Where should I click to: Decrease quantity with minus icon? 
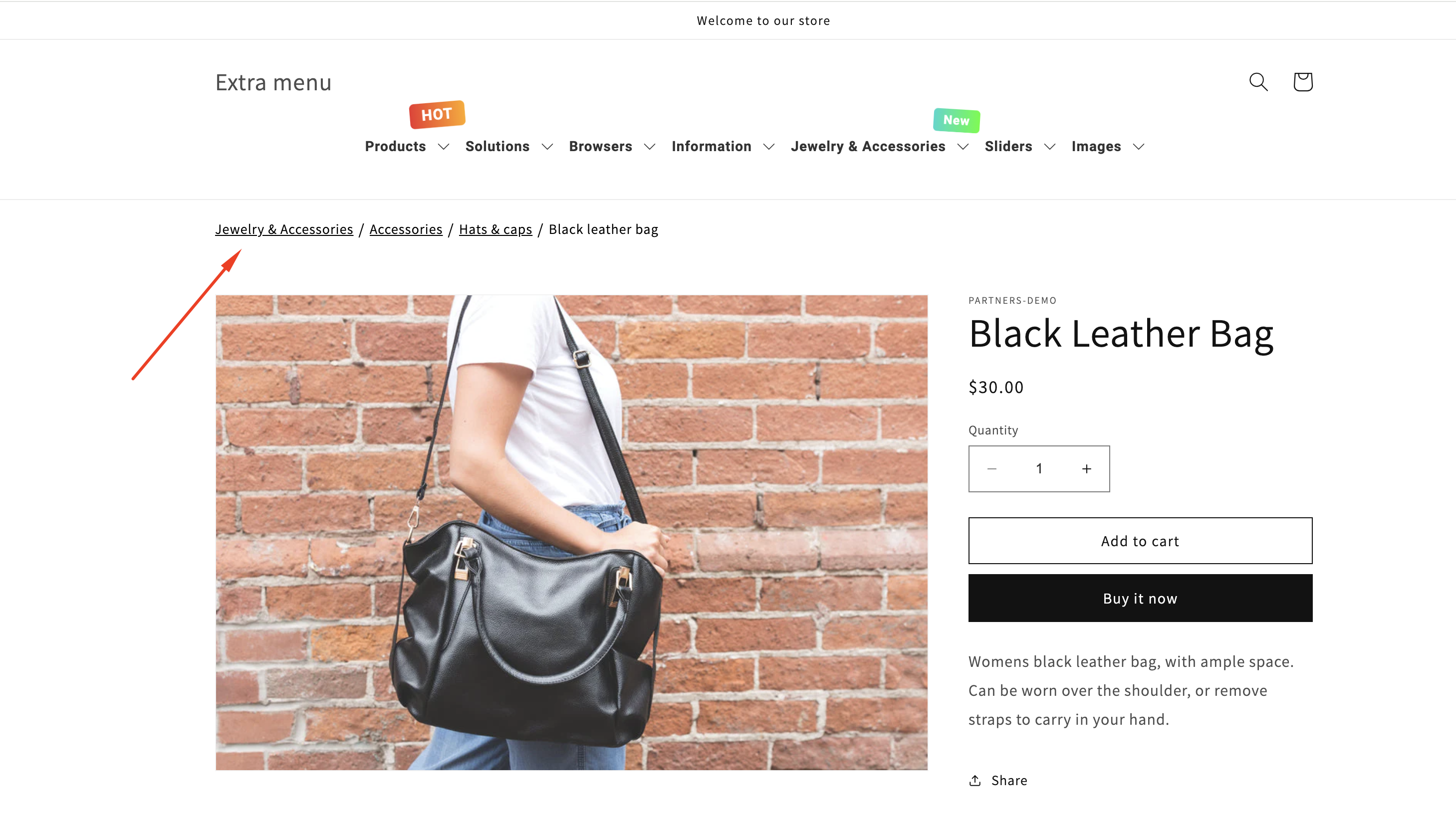pyautogui.click(x=992, y=468)
